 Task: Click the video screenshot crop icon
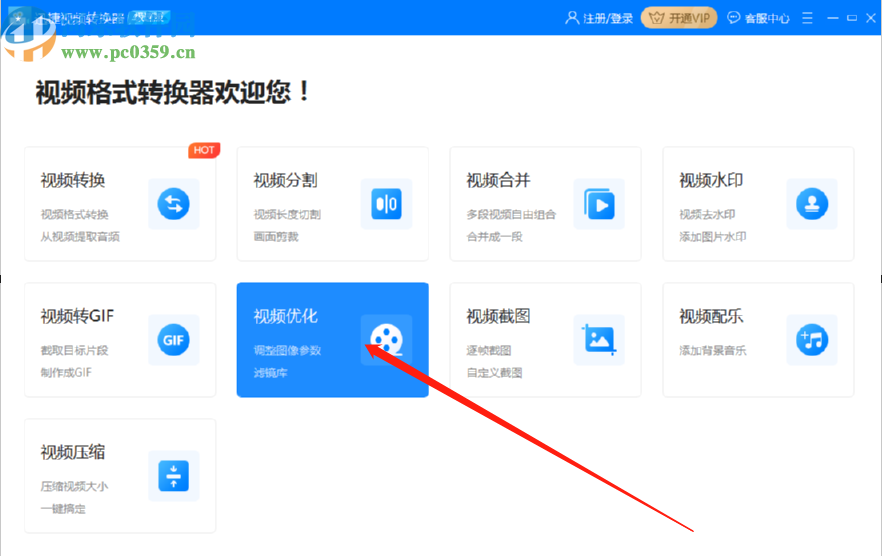point(599,340)
